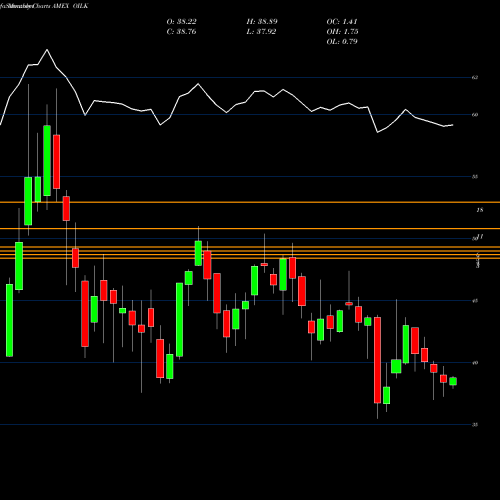The image size is (500, 500).
Task: Click the 'OH: 1.75' reading
Action: (x=342, y=32)
